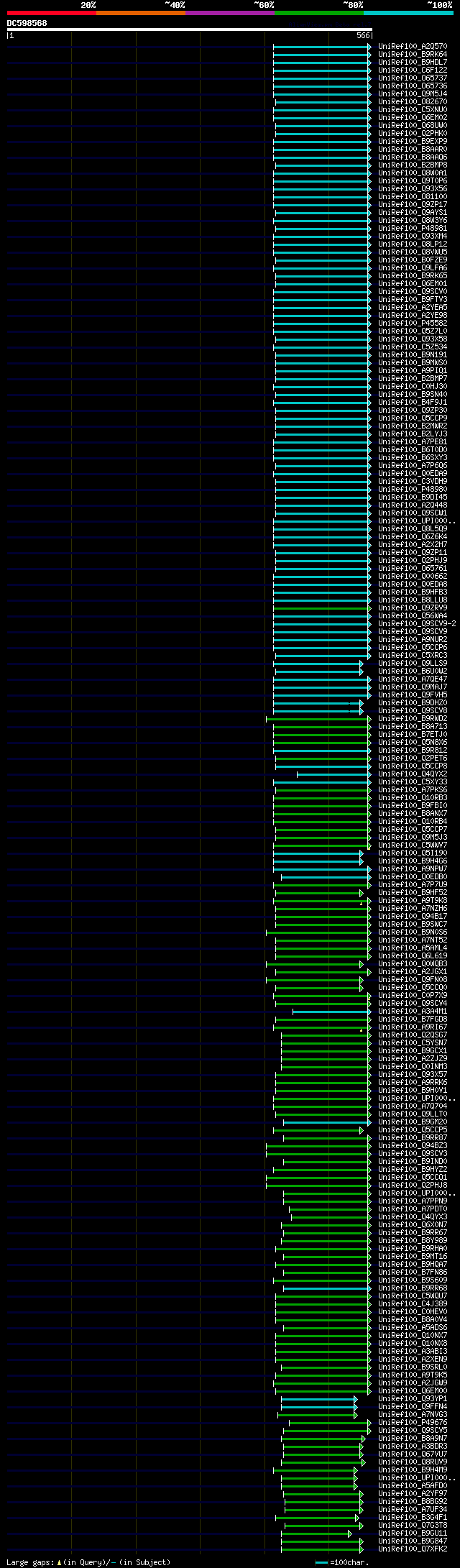Image resolution: width=460 pixels, height=1568 pixels.
Task: Select label UniRef100_A2YEA5
Action: pyautogui.click(x=413, y=308)
